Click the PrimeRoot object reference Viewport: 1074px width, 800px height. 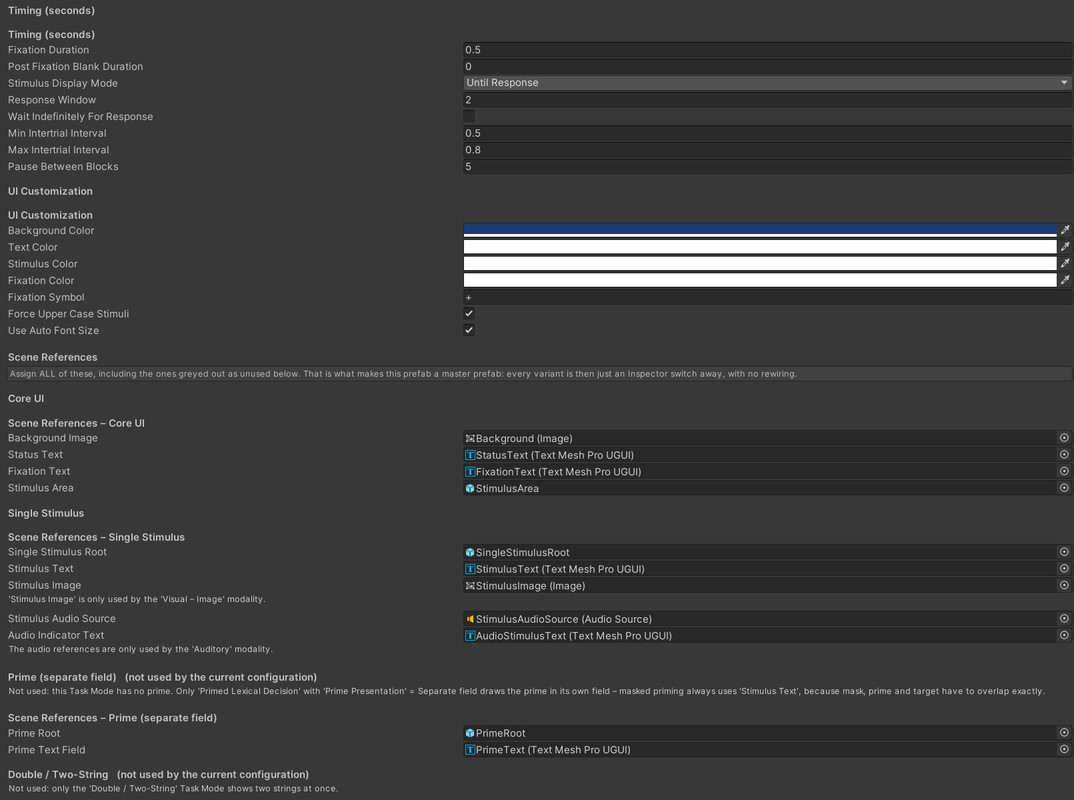pyautogui.click(x=760, y=734)
